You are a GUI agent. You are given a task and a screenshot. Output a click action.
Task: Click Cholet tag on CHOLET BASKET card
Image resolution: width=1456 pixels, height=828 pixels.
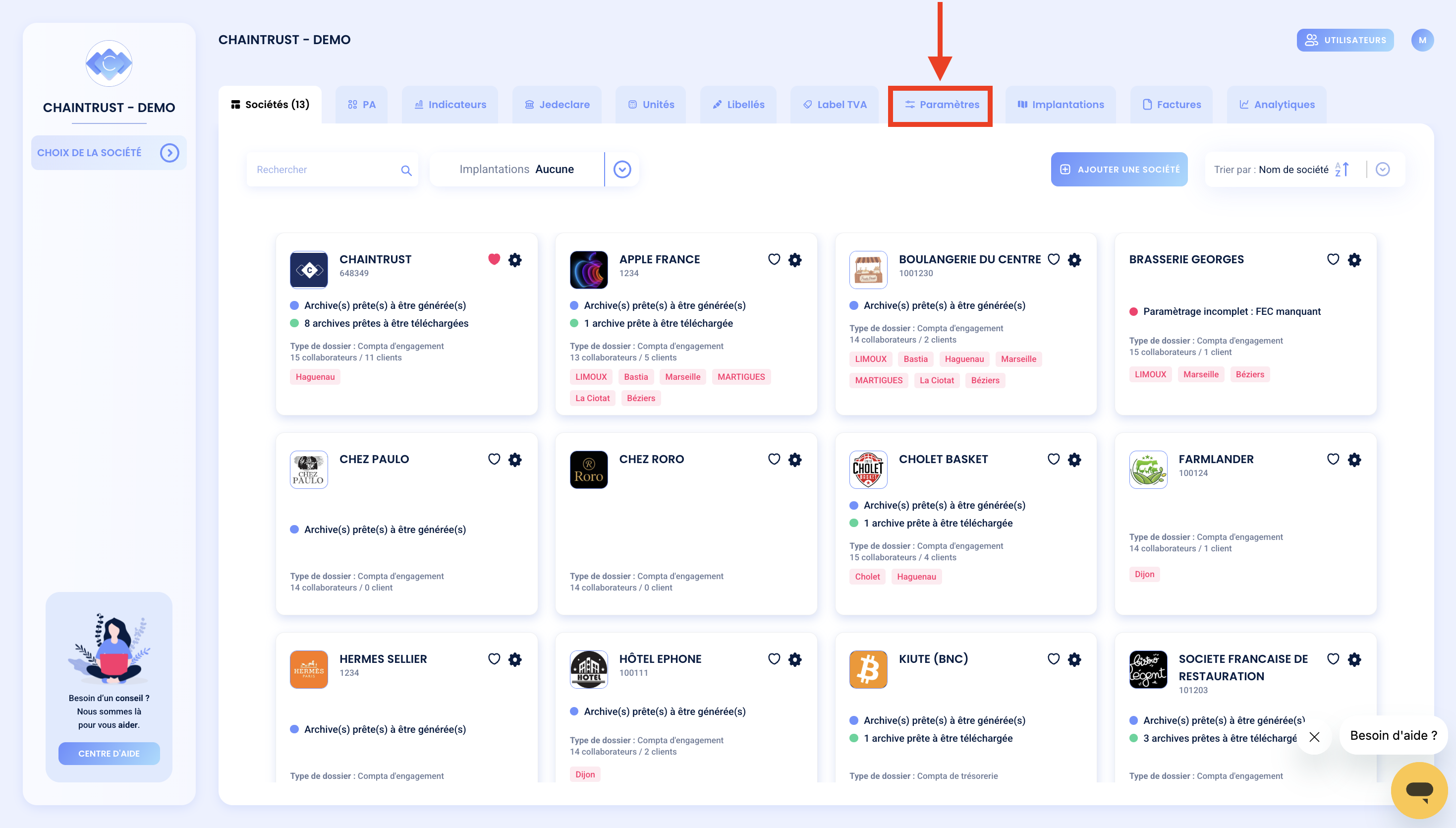pos(867,577)
